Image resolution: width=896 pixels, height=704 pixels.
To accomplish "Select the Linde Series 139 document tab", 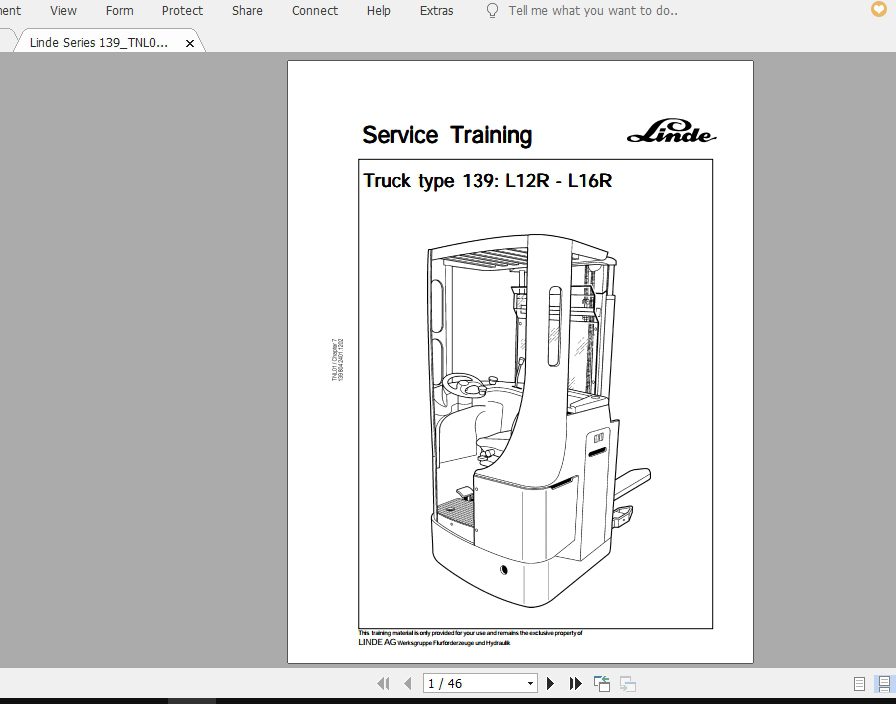I will point(99,43).
